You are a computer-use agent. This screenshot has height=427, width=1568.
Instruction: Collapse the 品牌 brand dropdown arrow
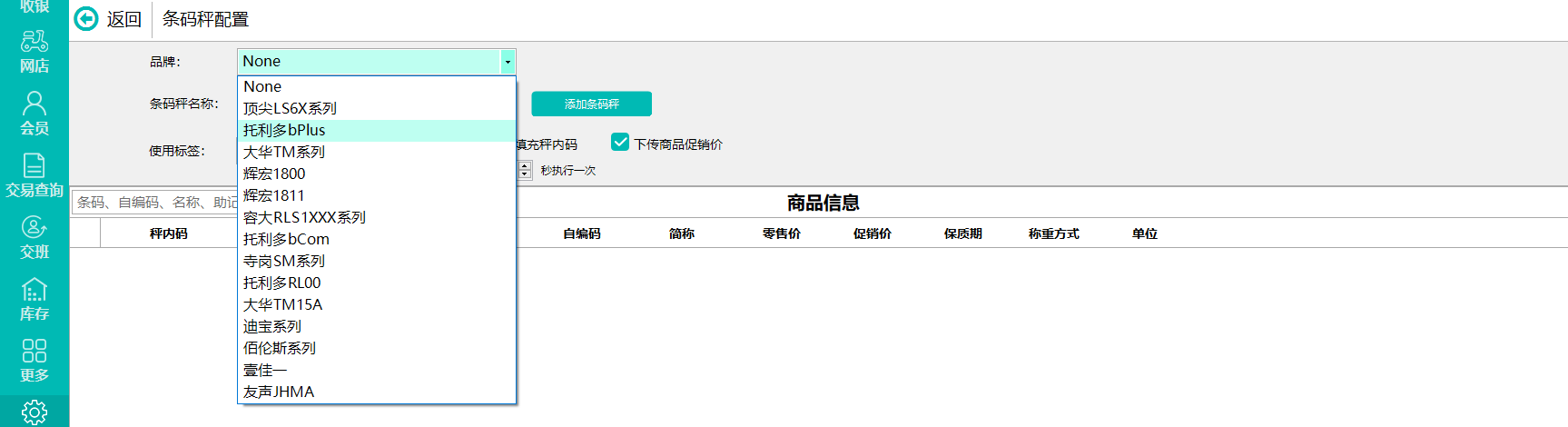click(508, 62)
